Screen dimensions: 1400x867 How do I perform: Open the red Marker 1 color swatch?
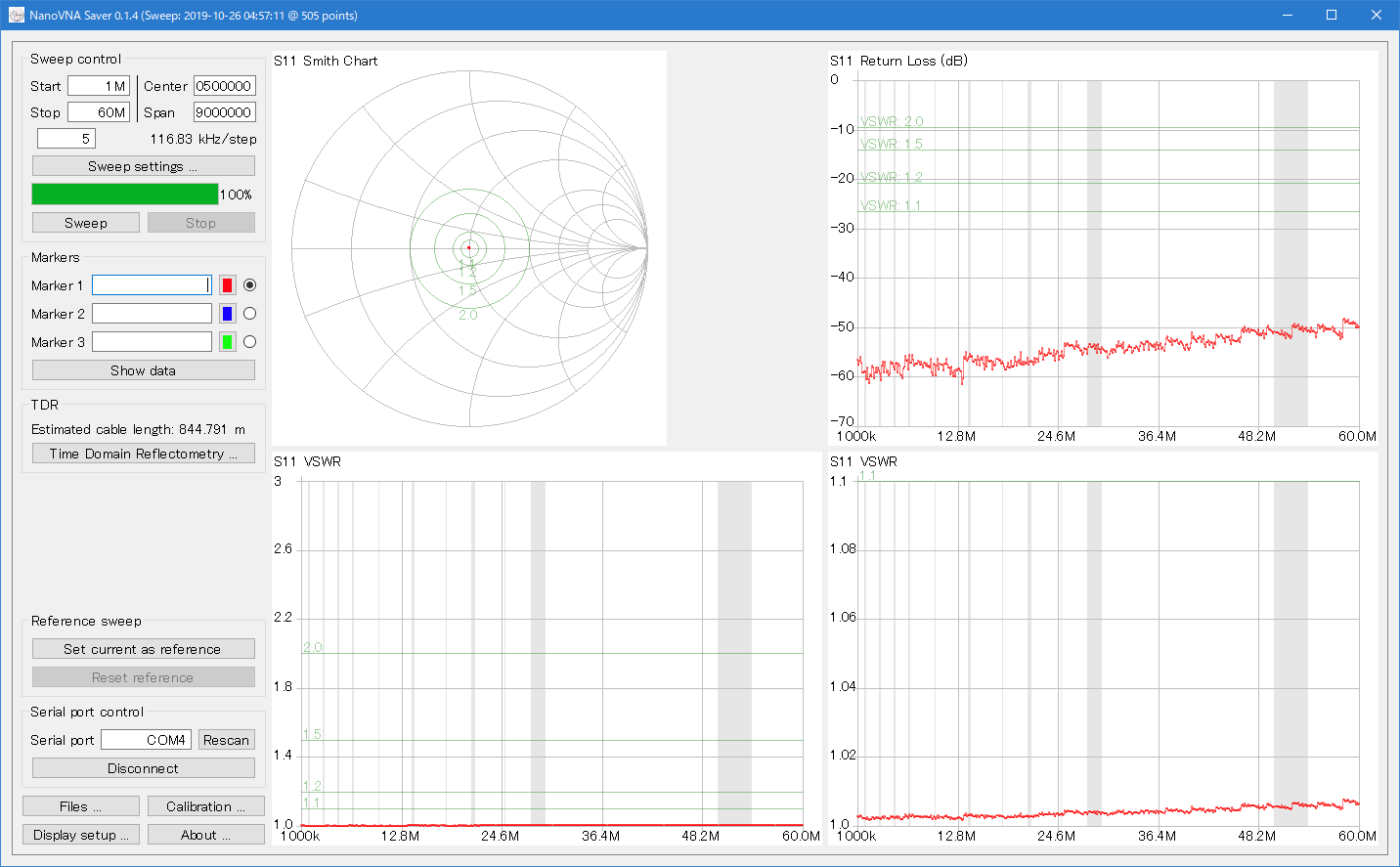(x=227, y=285)
